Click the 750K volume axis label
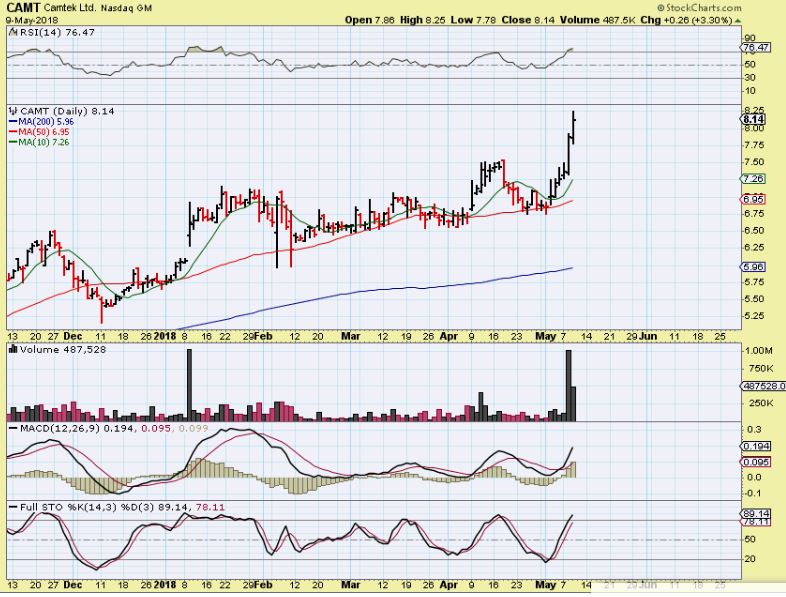The image size is (786, 597). click(760, 368)
